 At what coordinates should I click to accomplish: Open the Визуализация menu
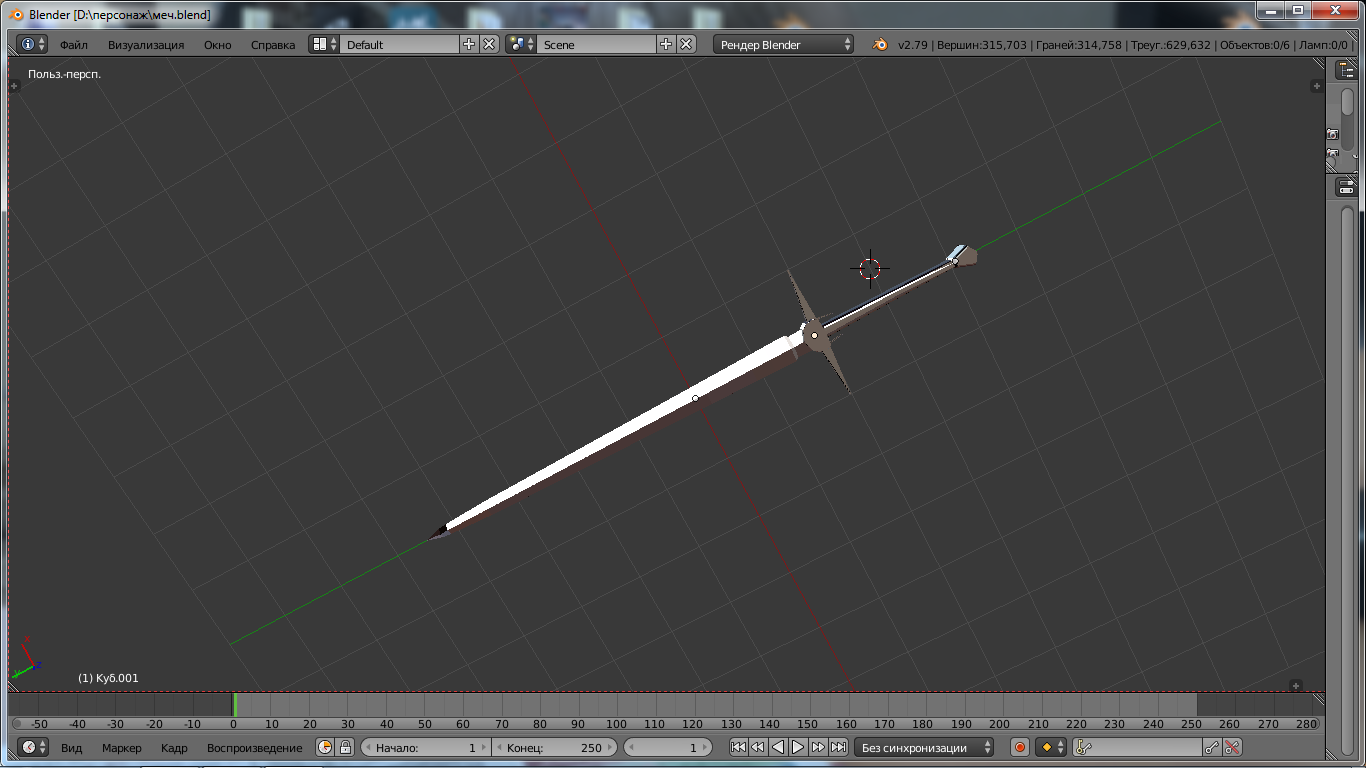coord(146,45)
